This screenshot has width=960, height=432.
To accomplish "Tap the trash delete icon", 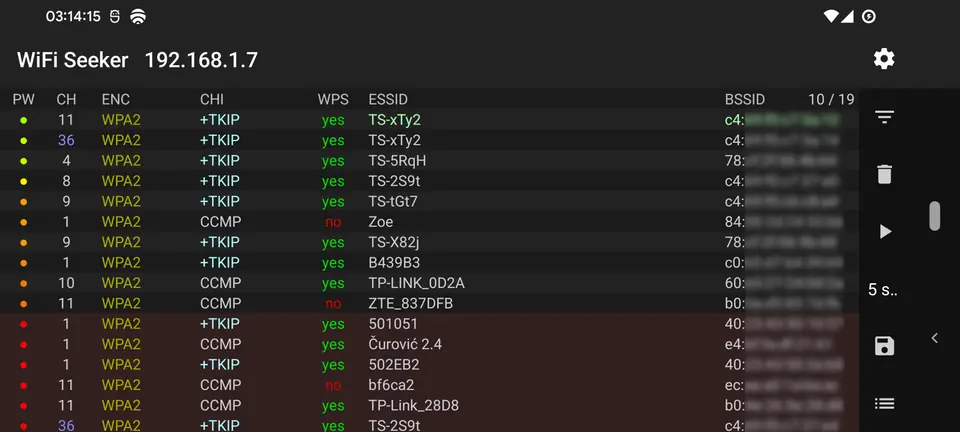I will 884,174.
